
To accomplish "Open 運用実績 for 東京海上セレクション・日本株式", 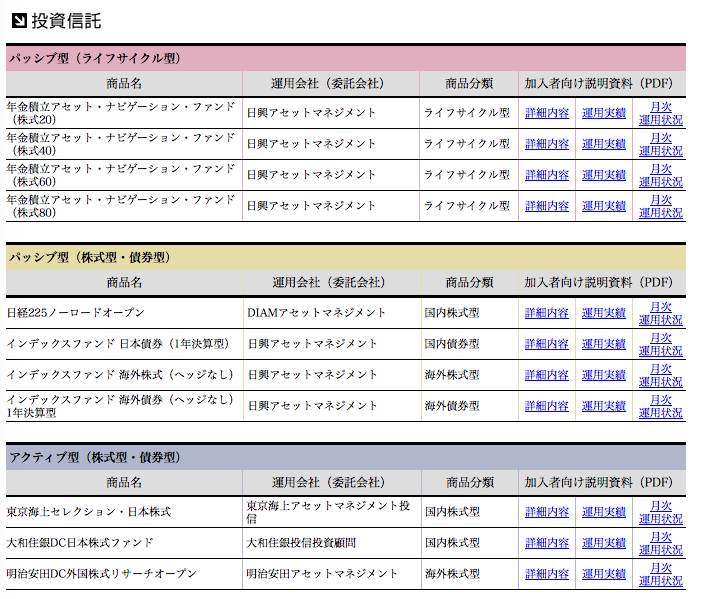I will pos(604,512).
